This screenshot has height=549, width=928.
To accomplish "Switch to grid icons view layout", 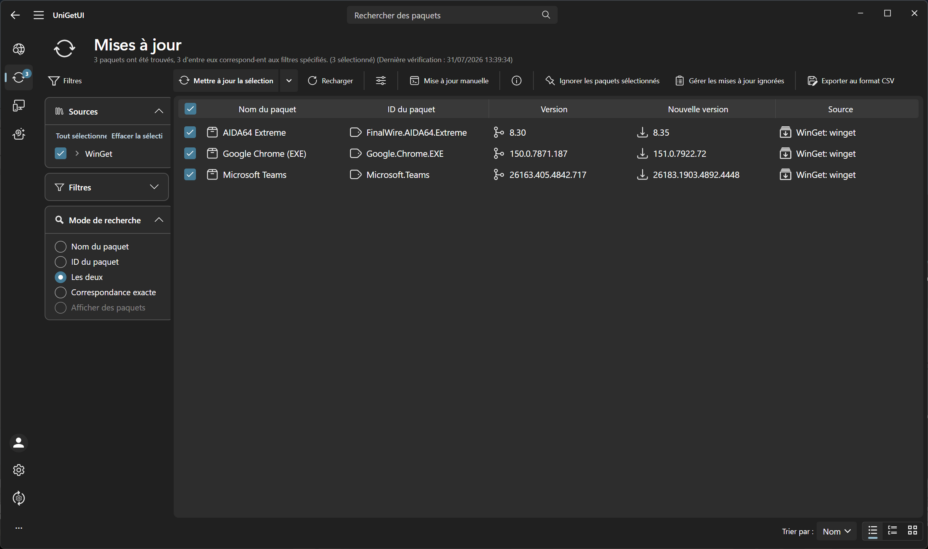I will point(913,531).
